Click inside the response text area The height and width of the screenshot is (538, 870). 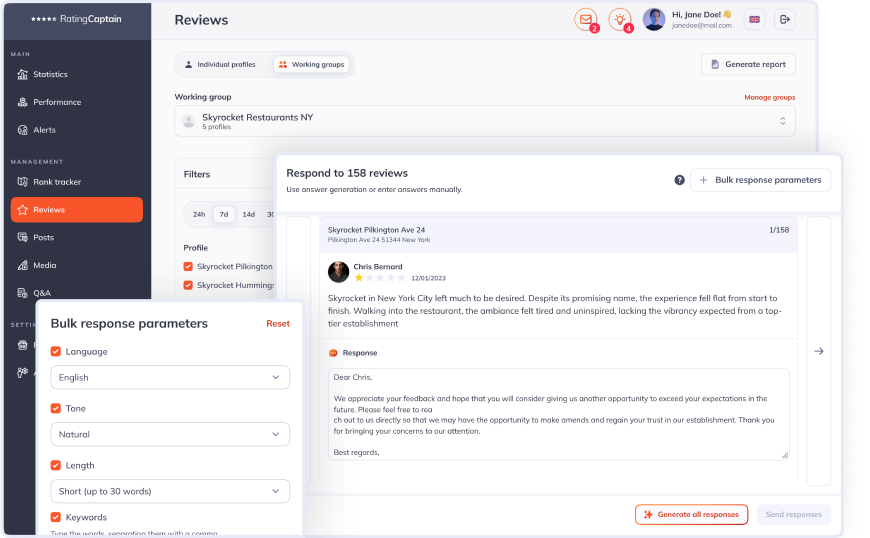pyautogui.click(x=558, y=414)
